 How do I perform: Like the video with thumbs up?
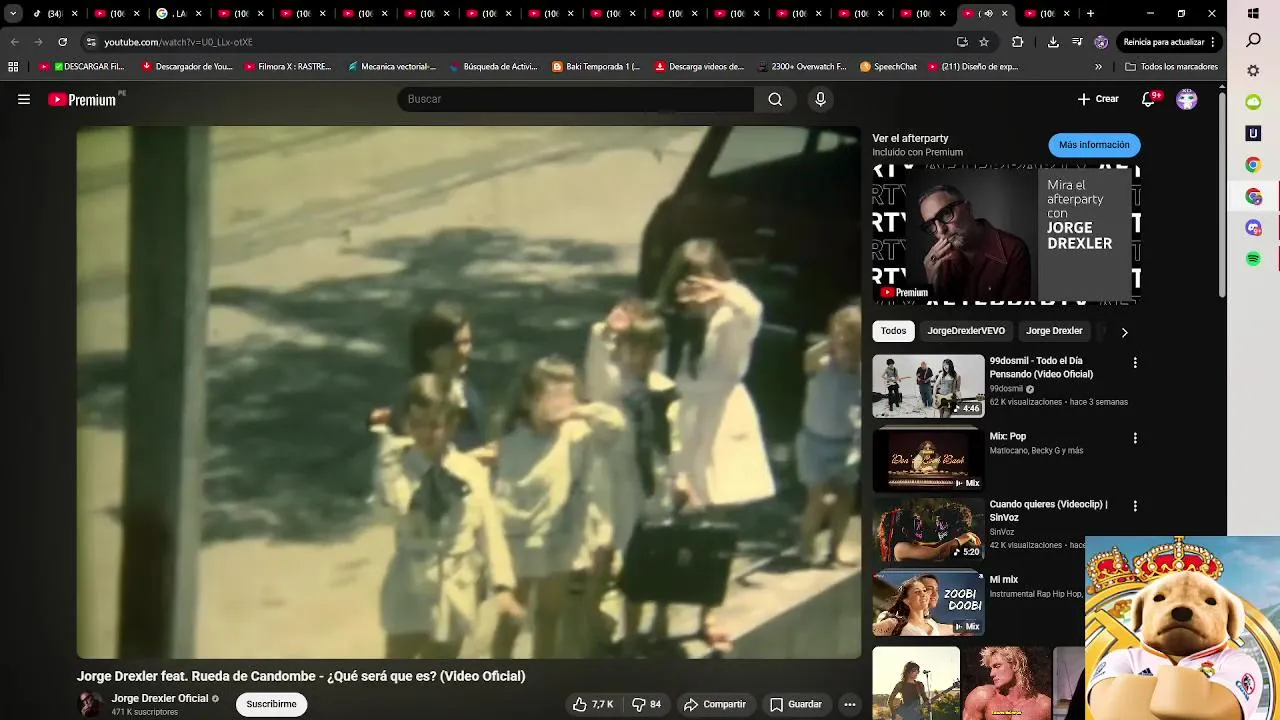pos(593,704)
